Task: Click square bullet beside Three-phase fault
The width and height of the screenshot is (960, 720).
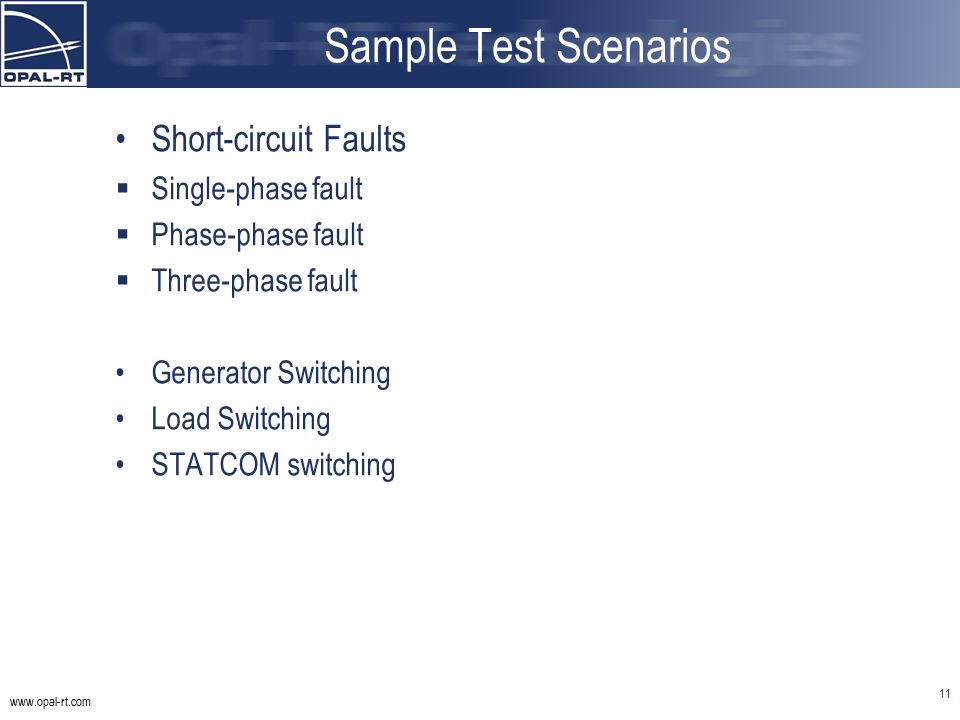Action: click(123, 280)
